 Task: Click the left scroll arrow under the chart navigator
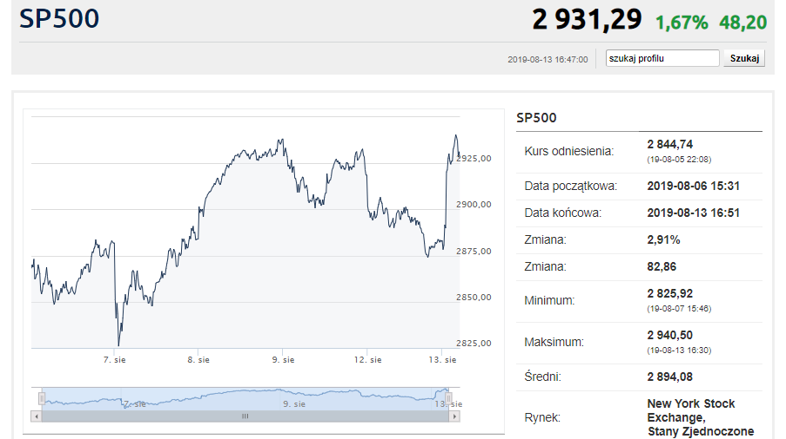36,416
